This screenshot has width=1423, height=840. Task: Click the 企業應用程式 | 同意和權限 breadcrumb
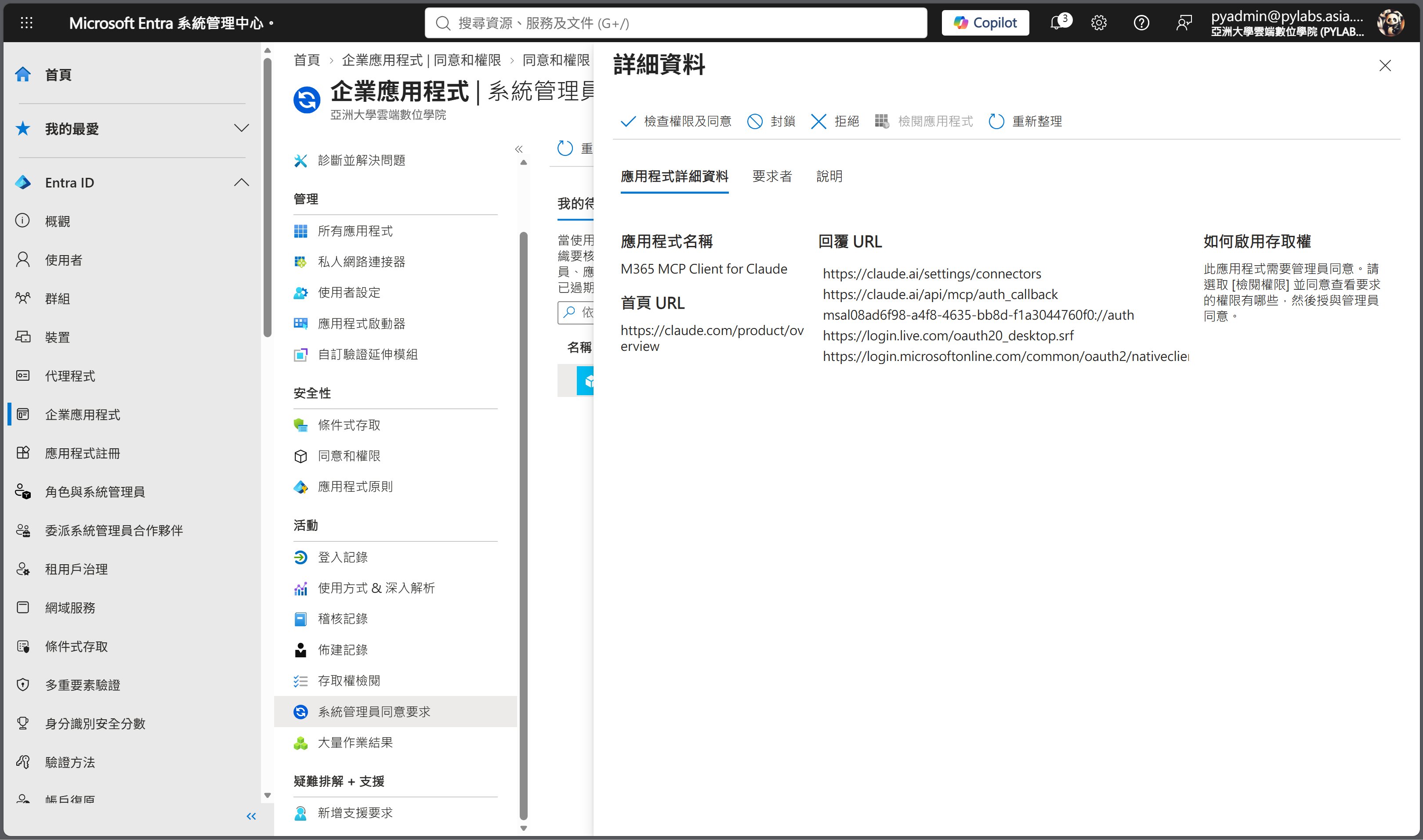tap(421, 60)
